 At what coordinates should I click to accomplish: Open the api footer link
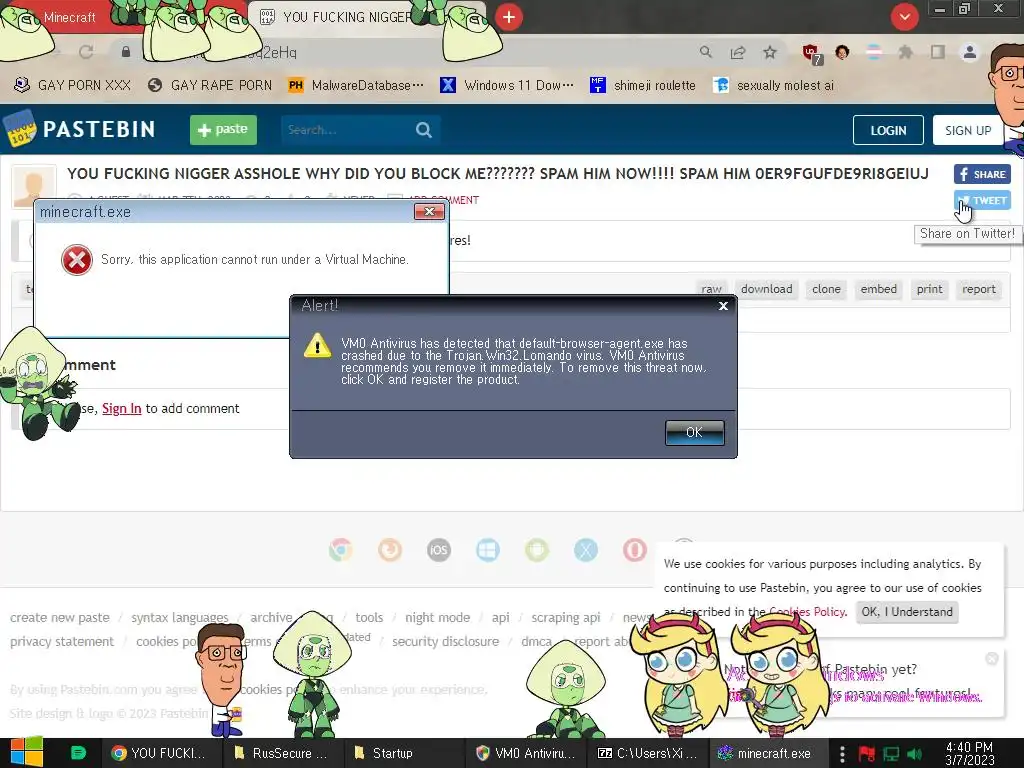(x=500, y=617)
